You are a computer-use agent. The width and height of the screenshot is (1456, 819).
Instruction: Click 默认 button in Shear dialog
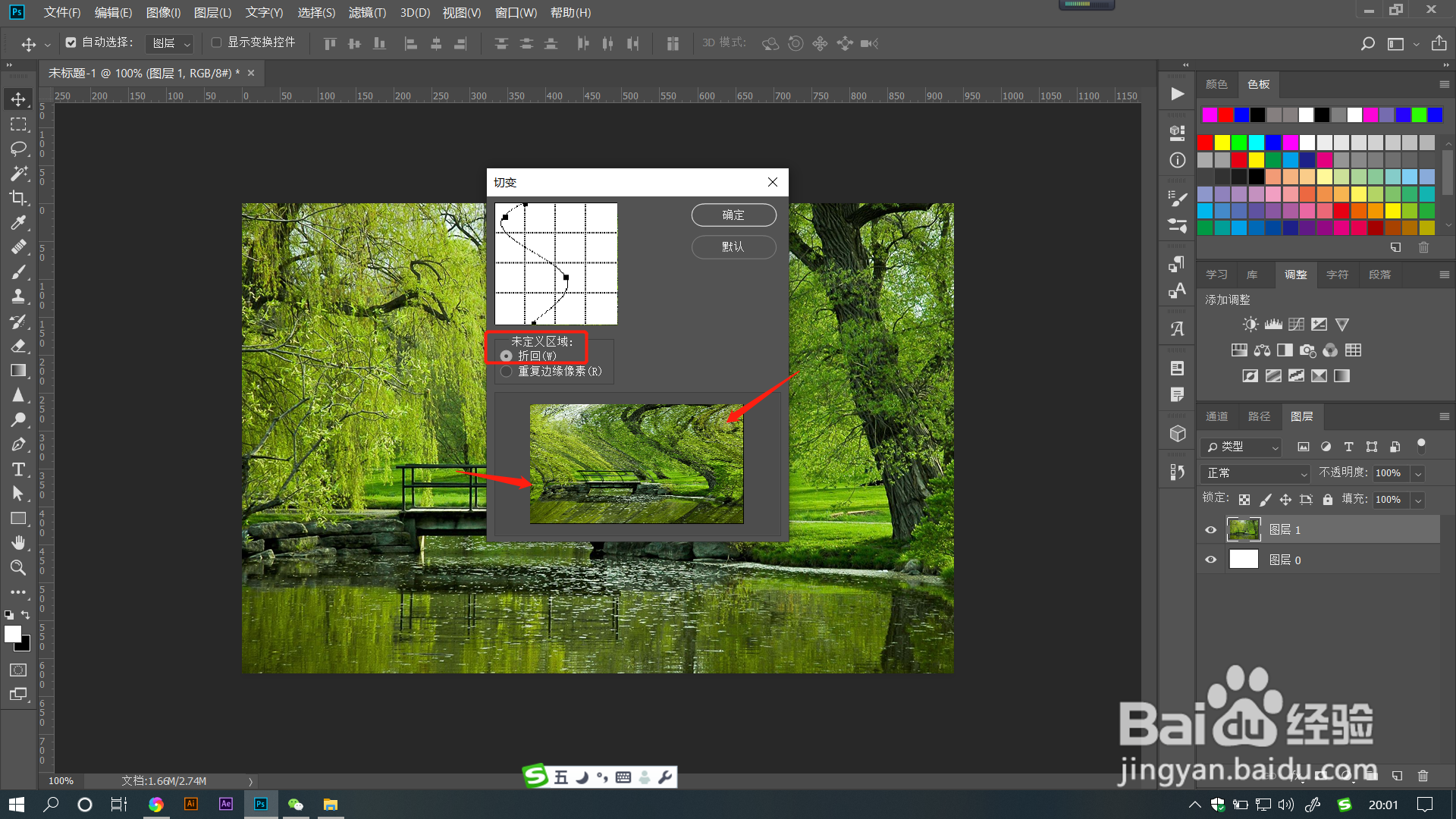click(733, 247)
